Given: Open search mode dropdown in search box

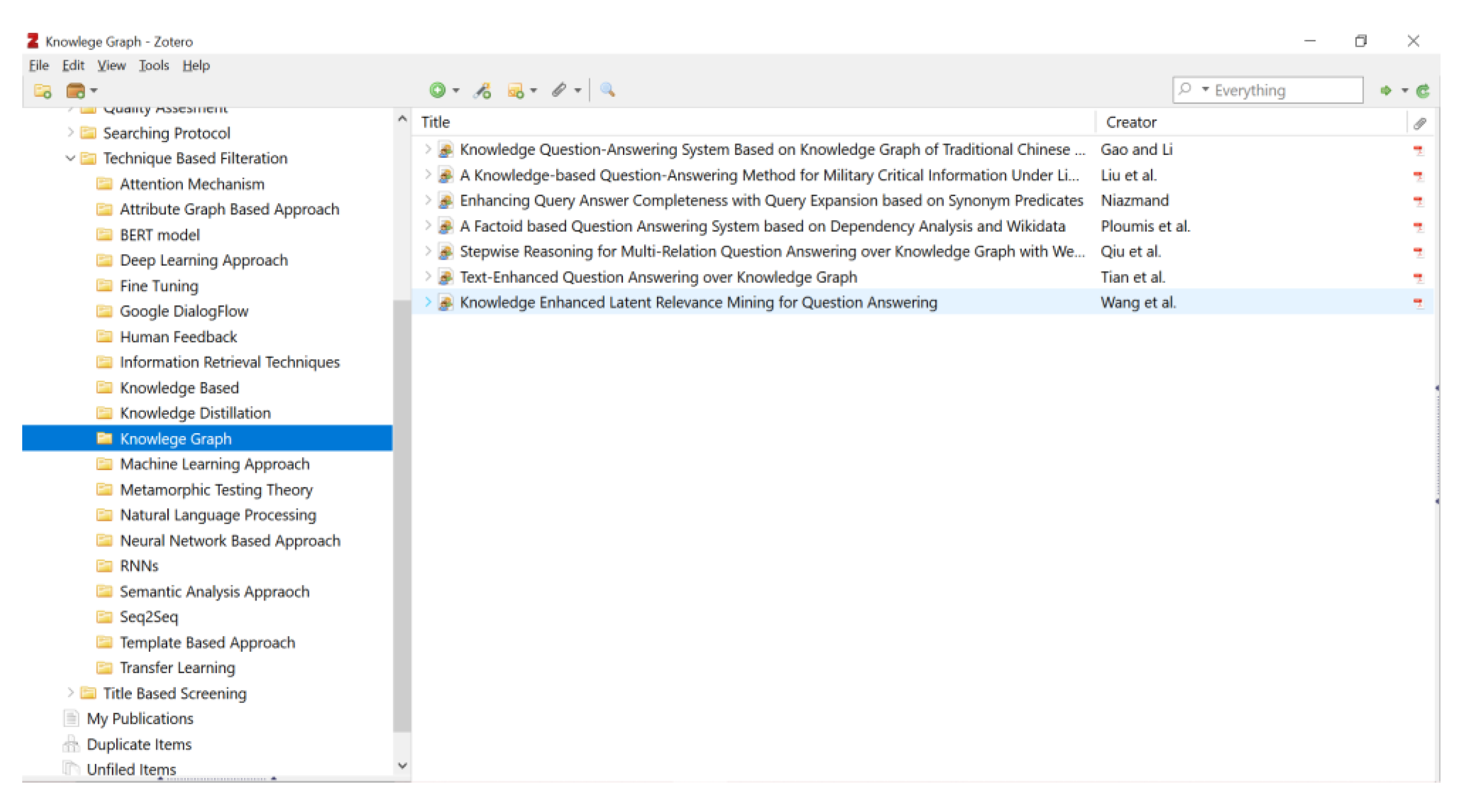Looking at the screenshot, I should 1205,90.
